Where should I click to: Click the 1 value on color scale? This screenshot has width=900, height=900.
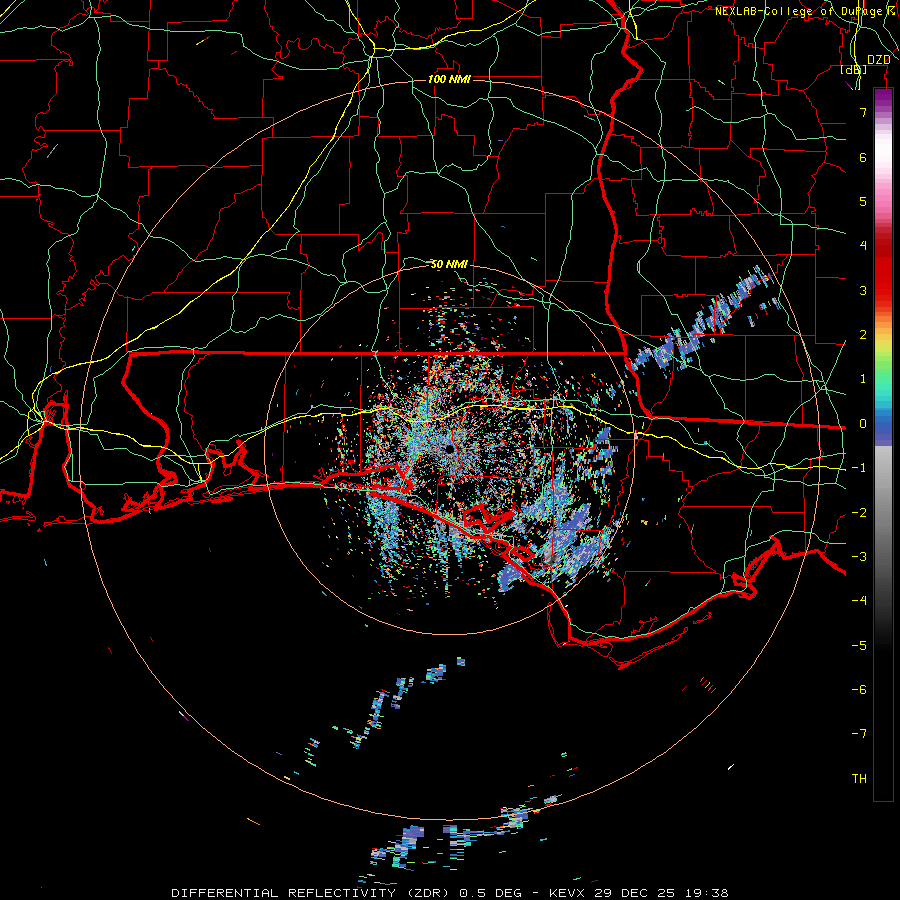coord(863,379)
